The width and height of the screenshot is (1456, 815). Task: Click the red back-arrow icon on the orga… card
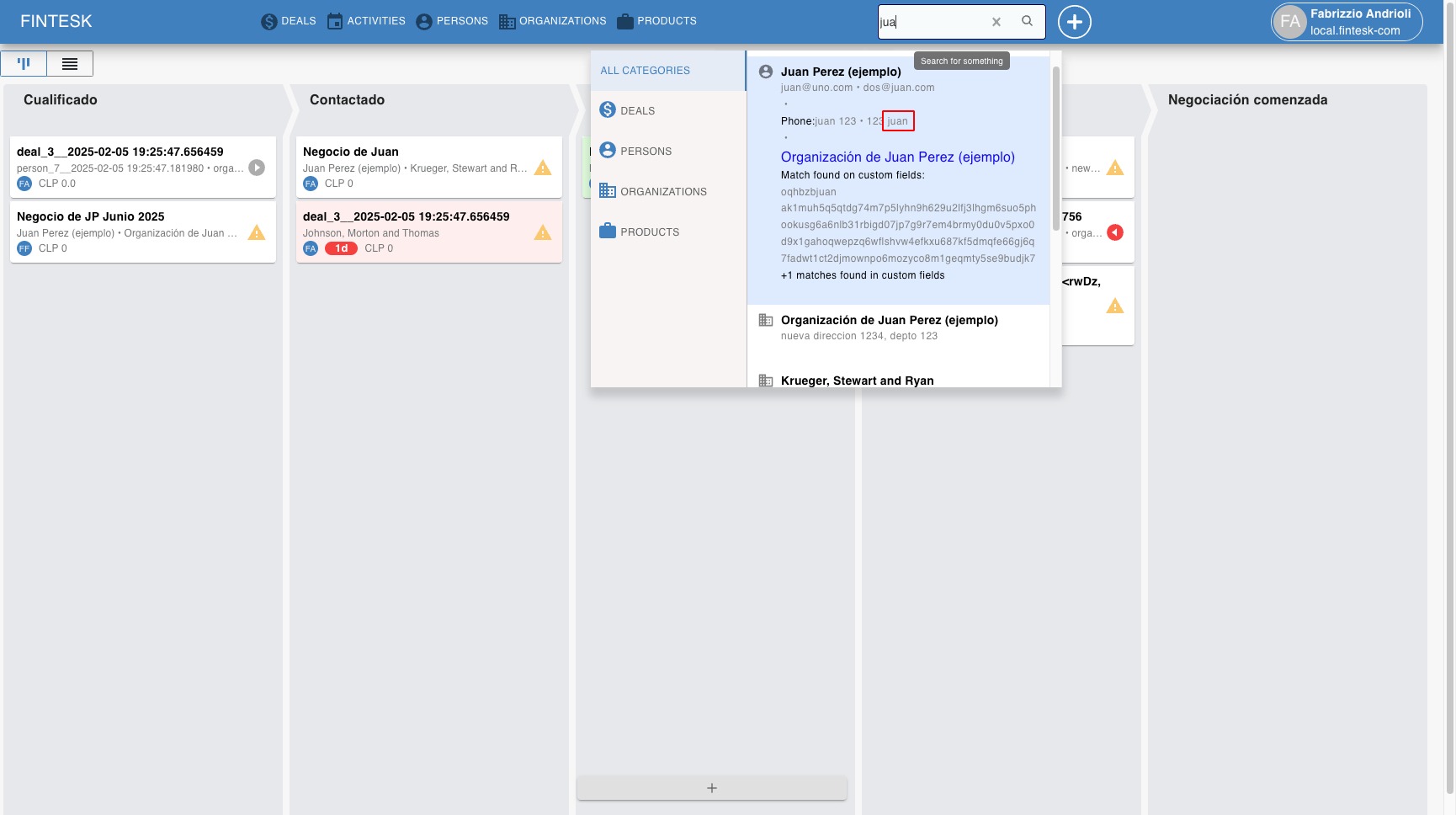pos(1115,232)
